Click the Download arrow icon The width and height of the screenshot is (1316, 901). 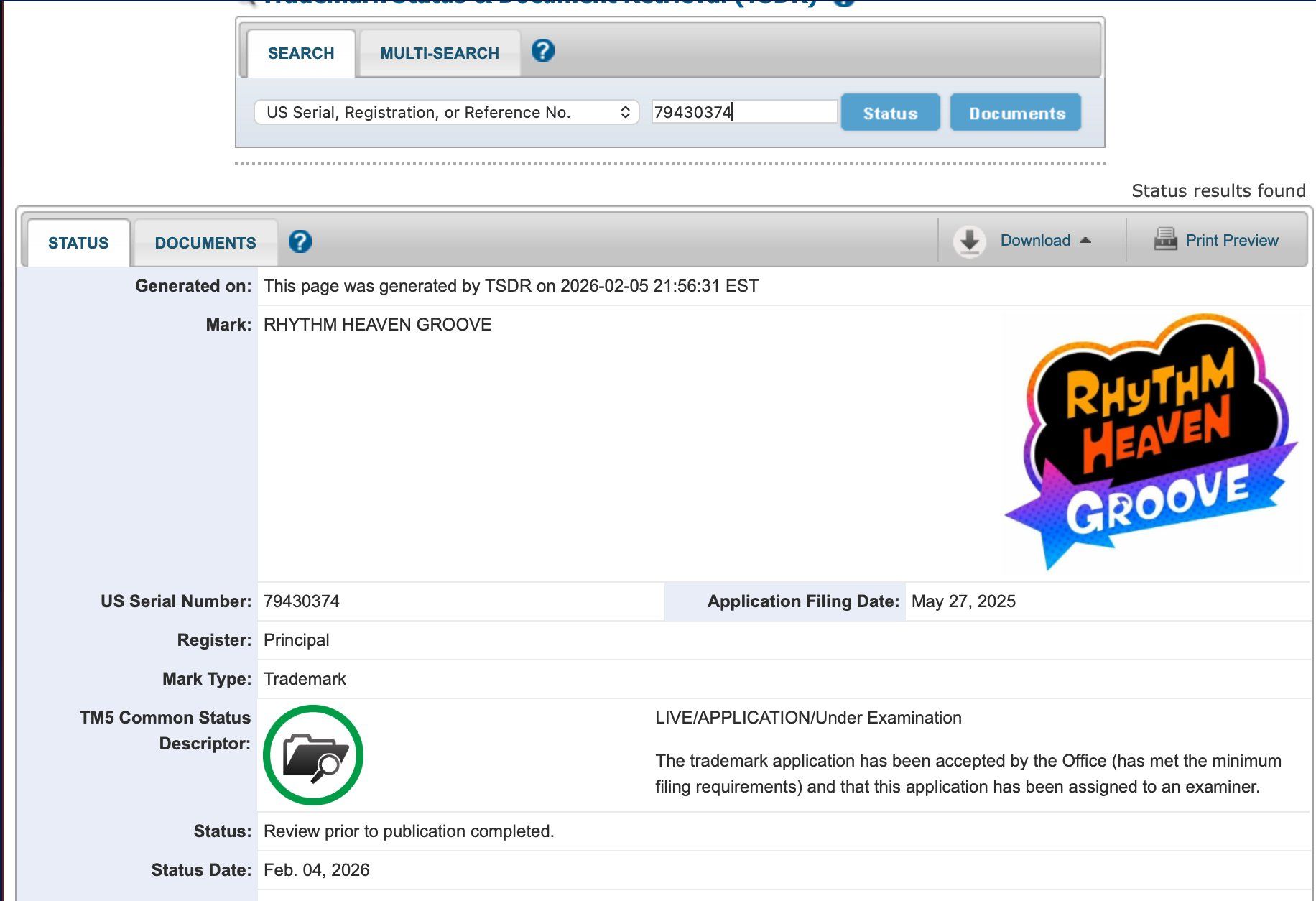(969, 241)
